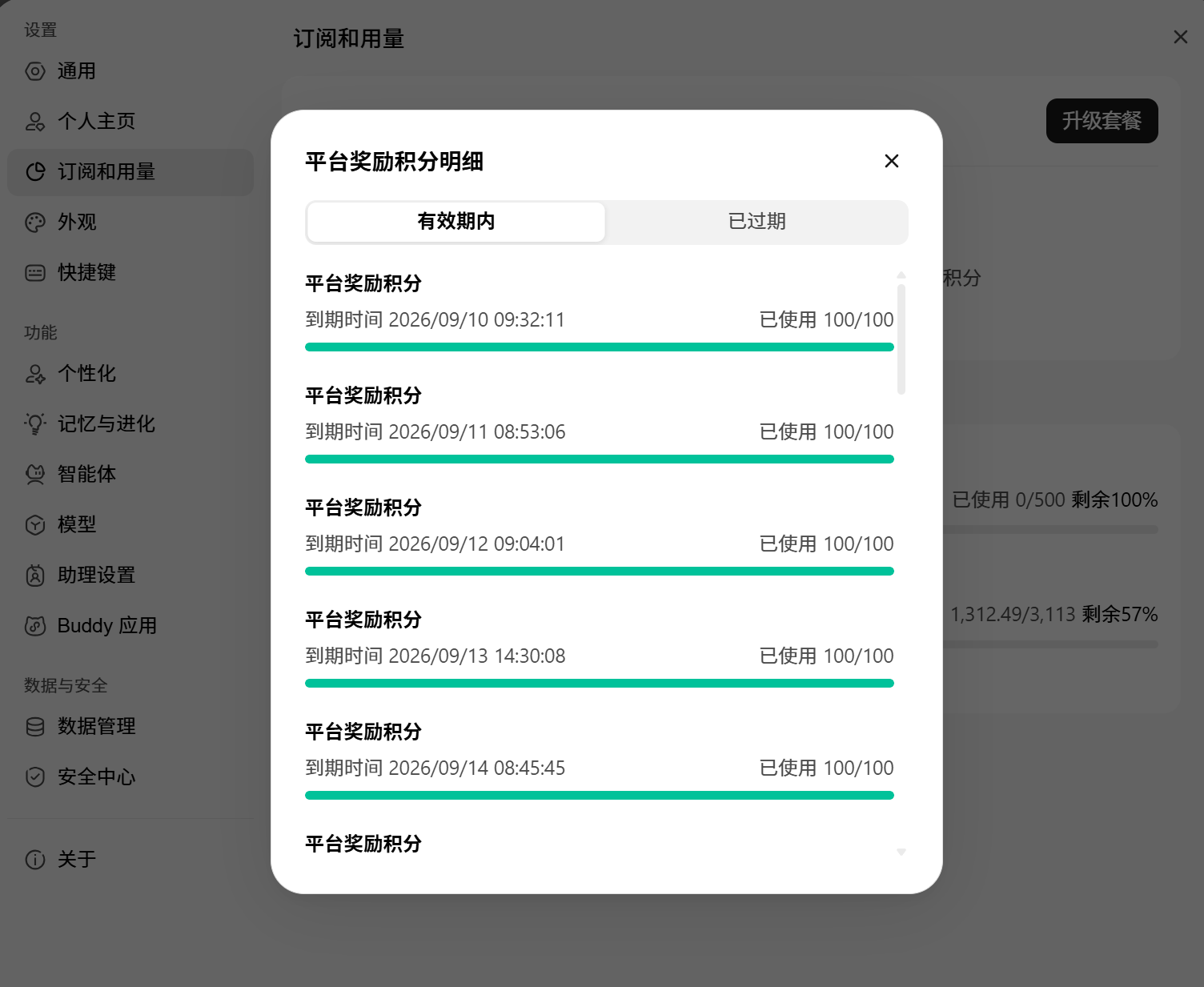Click the 记忆与进化 lightbulb icon
The image size is (1204, 987).
(35, 424)
